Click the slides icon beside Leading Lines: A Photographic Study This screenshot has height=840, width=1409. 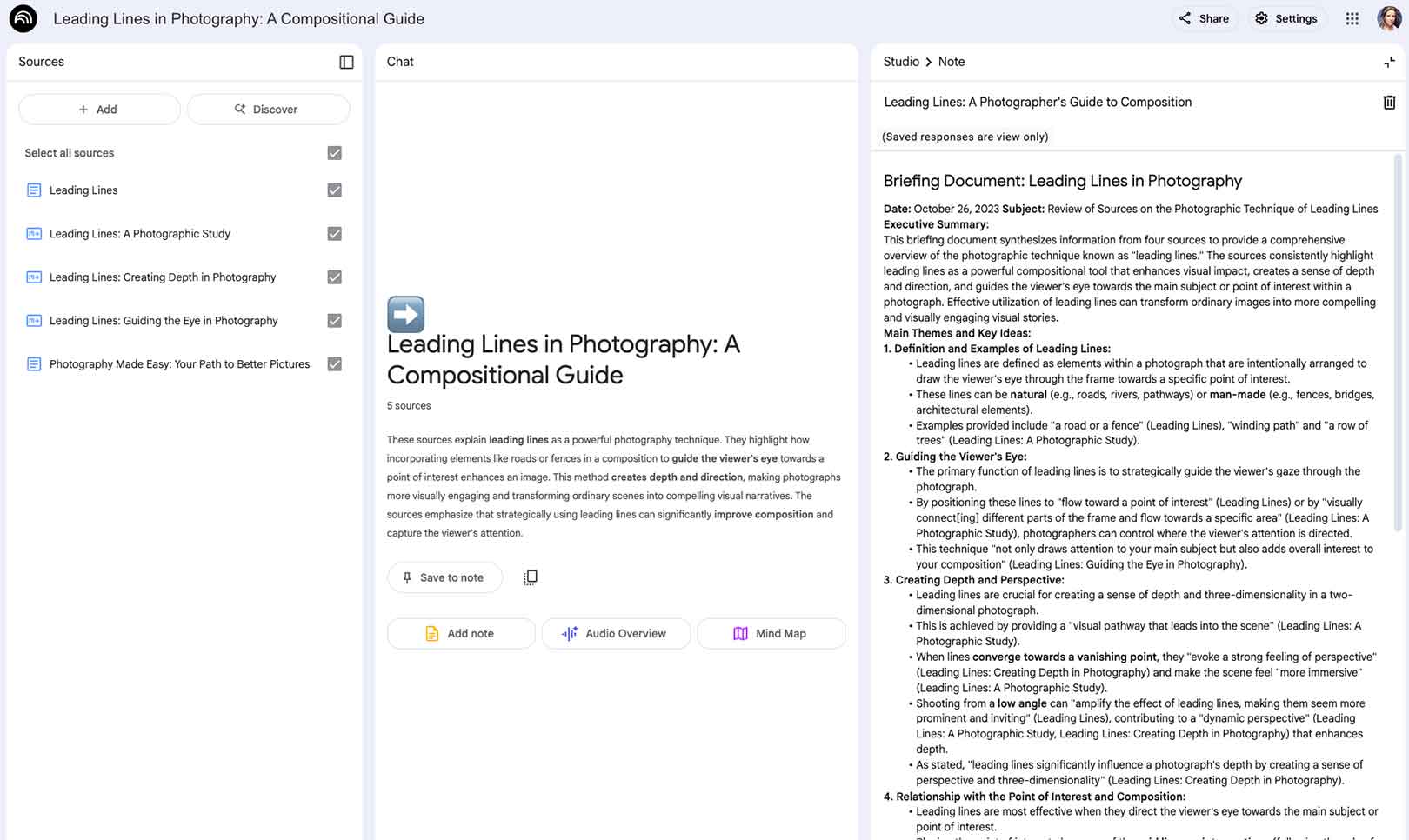click(32, 233)
